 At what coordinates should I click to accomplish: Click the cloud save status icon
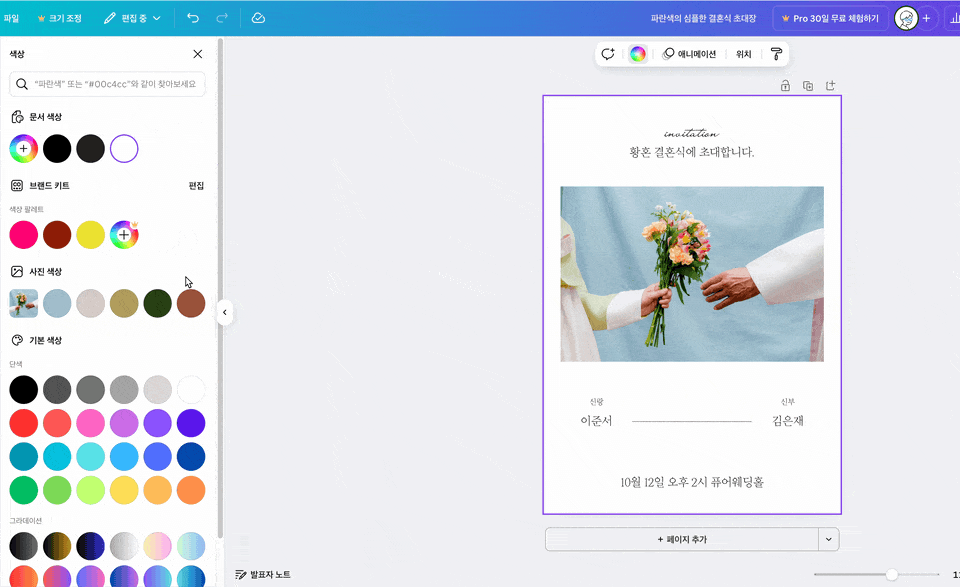[x=258, y=18]
